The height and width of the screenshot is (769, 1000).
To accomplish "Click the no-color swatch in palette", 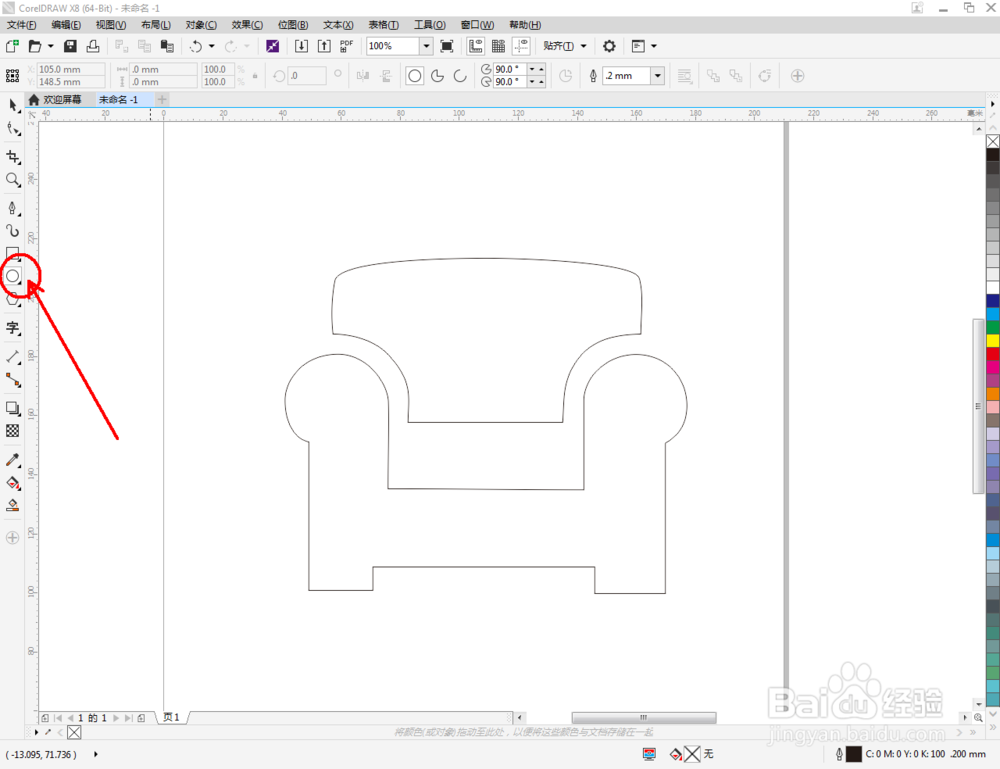I will 993,142.
